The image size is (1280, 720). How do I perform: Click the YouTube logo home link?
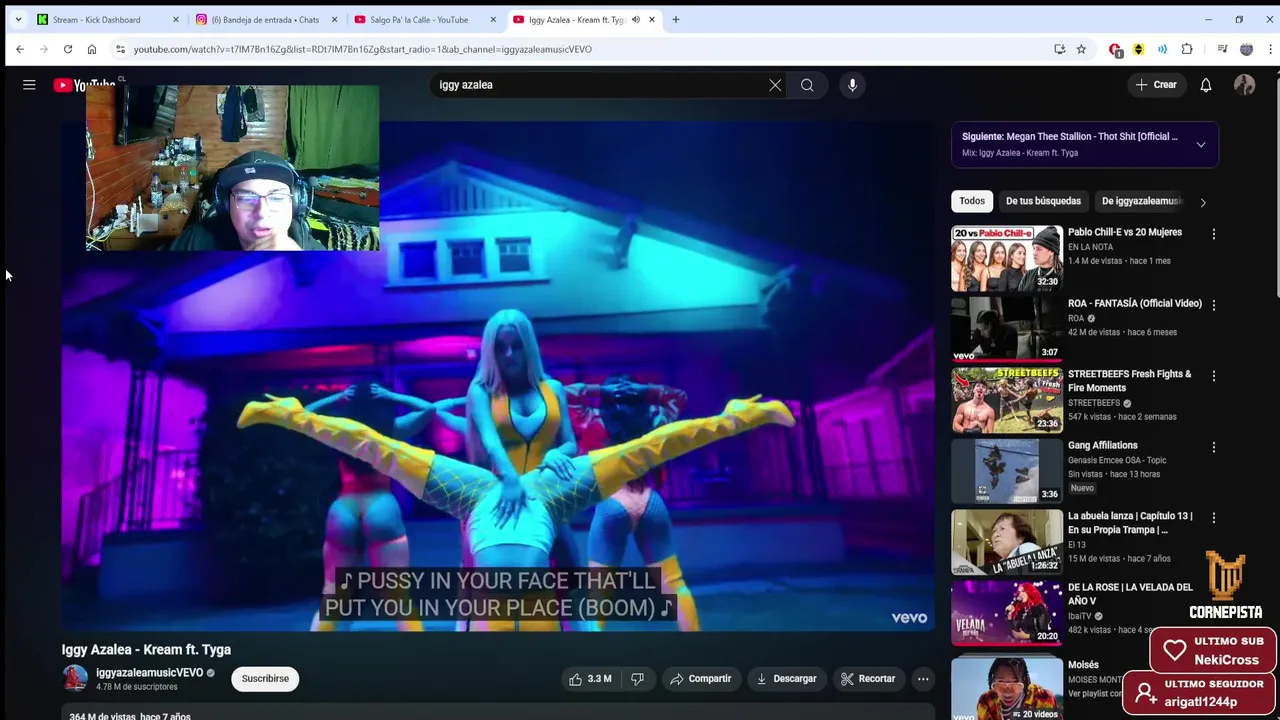85,85
